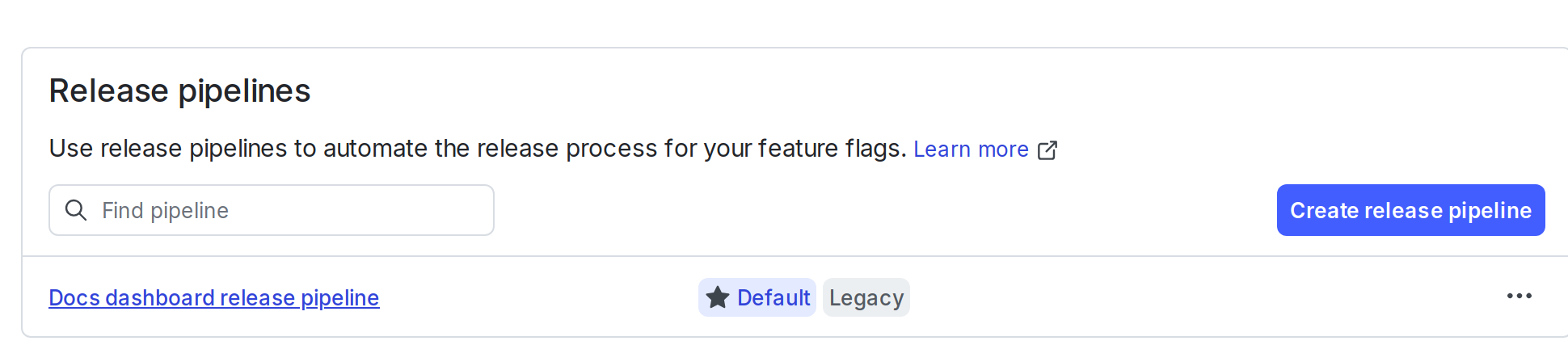Viewport: 1568px width, 362px height.
Task: Start creating a new release pipeline
Action: click(x=1410, y=210)
